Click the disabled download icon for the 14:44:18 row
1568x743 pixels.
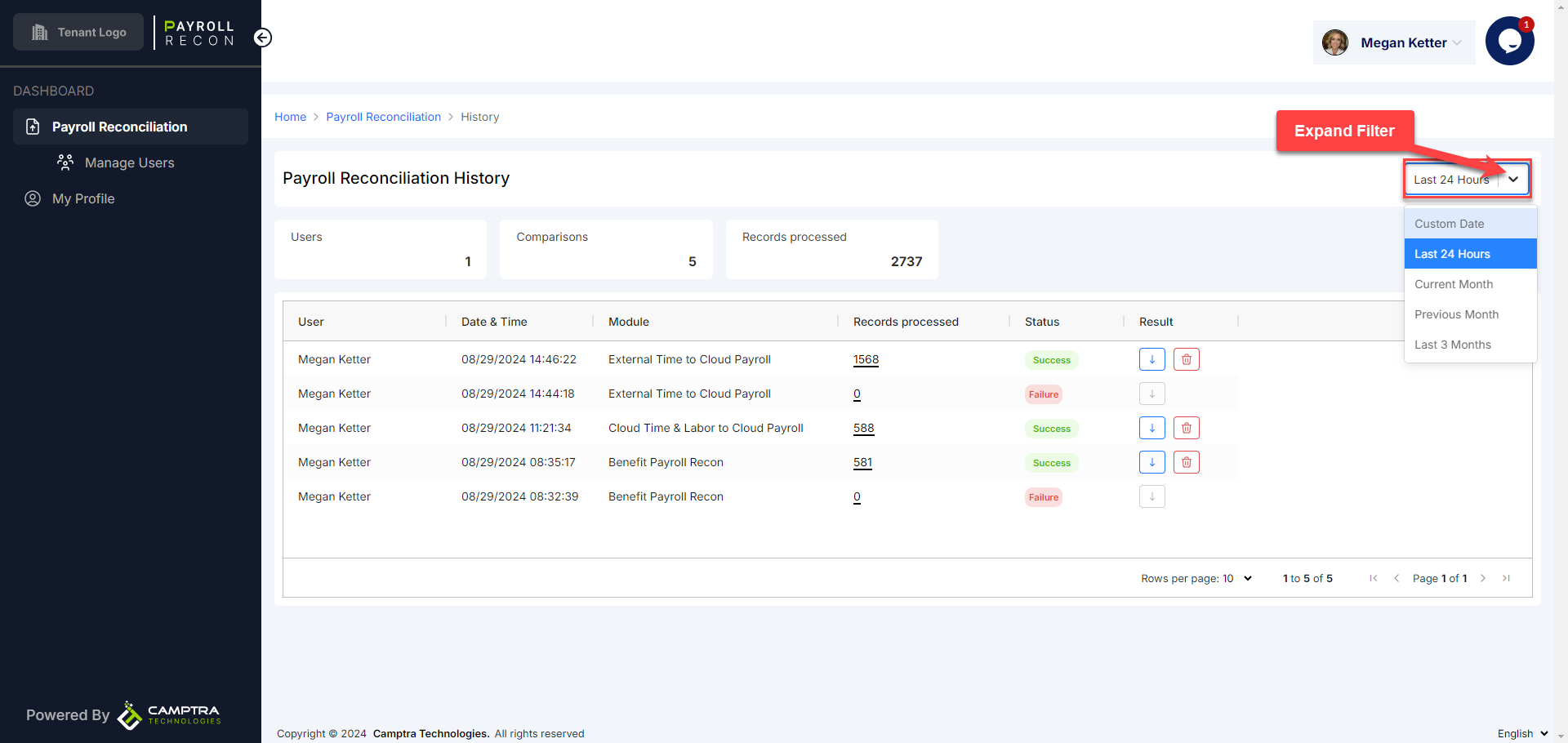coord(1152,394)
